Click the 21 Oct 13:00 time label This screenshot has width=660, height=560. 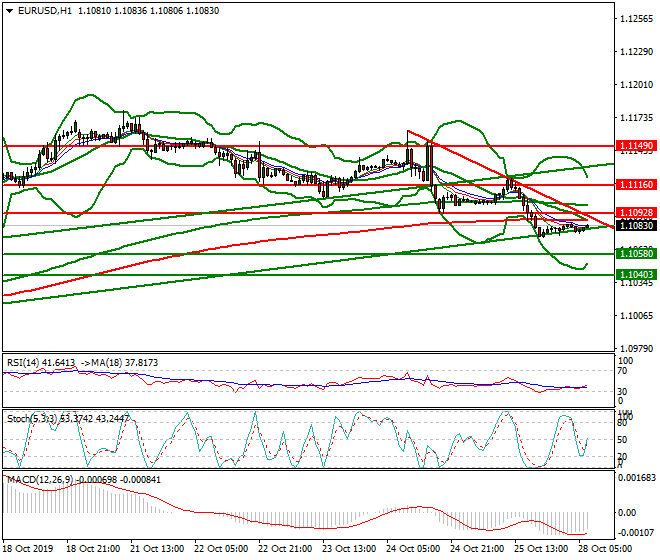(x=157, y=549)
